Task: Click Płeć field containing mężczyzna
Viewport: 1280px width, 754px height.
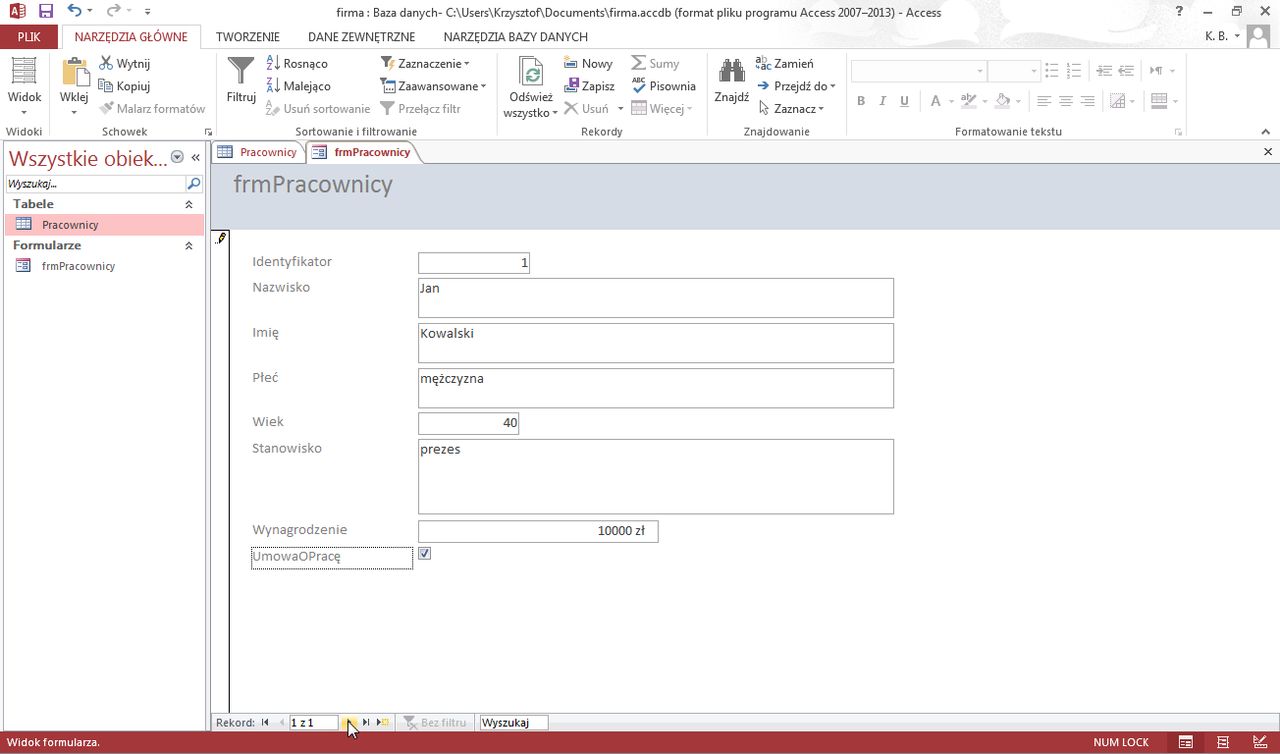Action: pyautogui.click(x=656, y=388)
